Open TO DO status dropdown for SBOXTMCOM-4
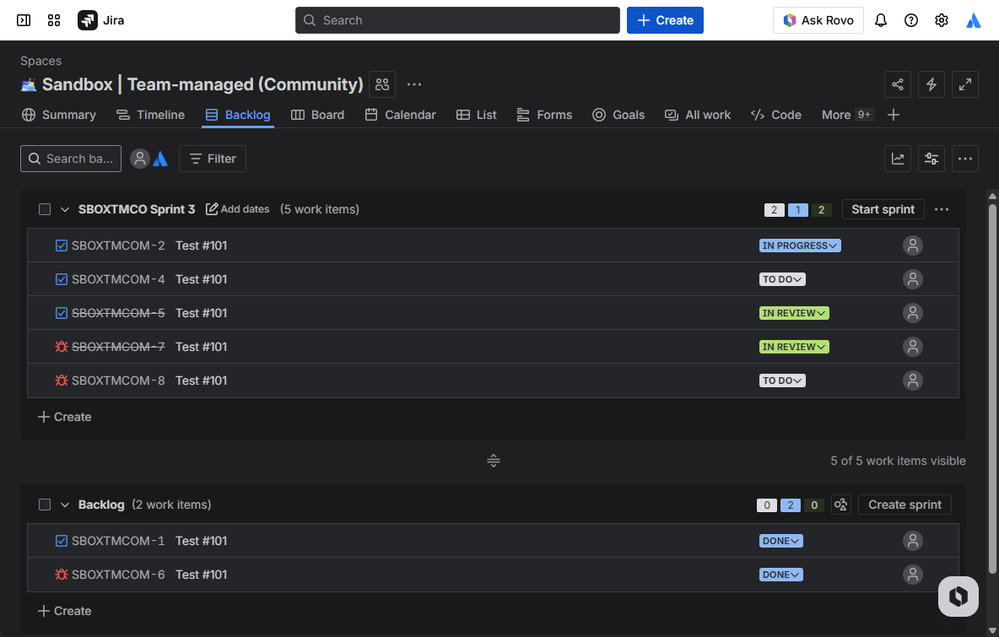This screenshot has height=637, width=999. (782, 279)
